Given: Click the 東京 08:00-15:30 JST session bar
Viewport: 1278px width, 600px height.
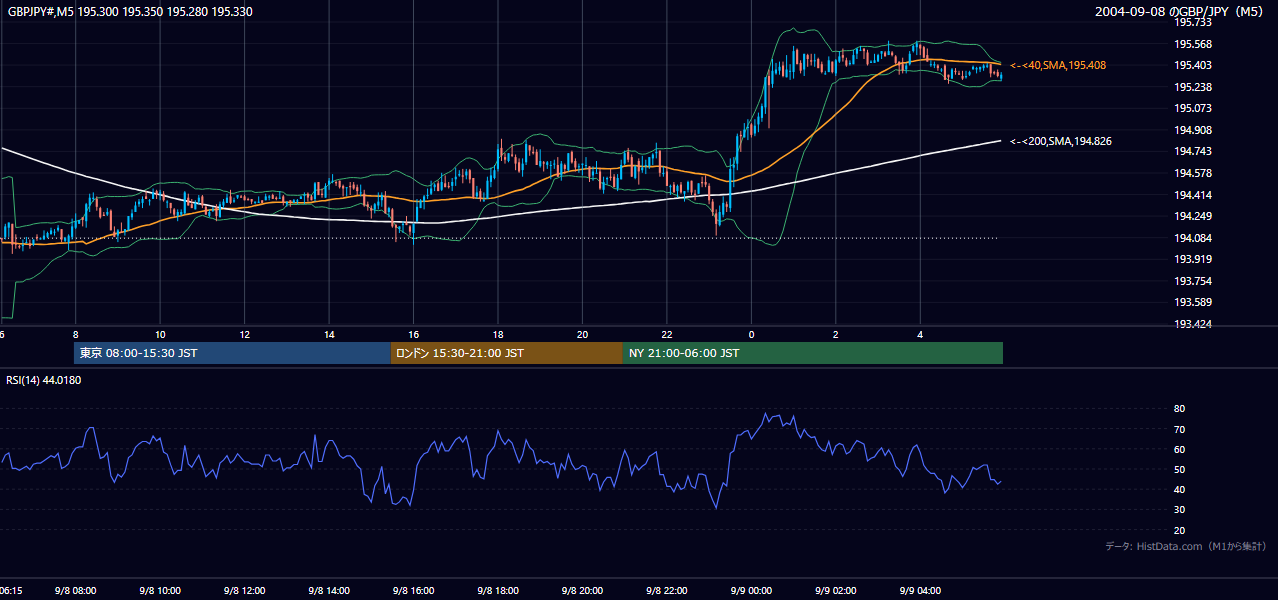Looking at the screenshot, I should point(232,353).
